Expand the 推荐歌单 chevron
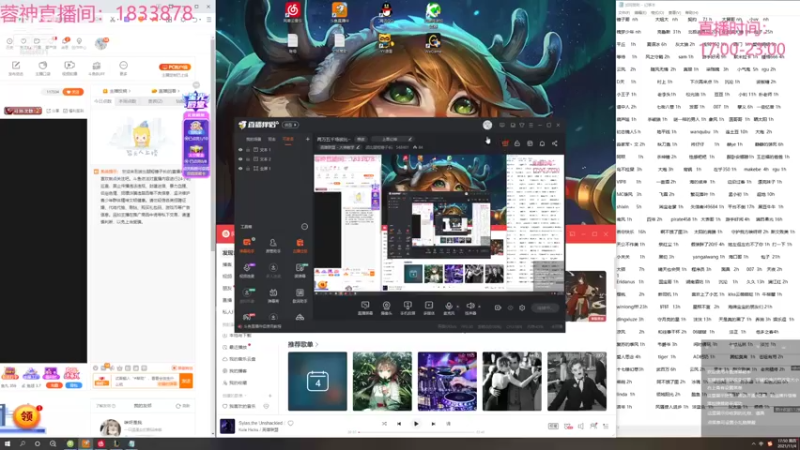The height and width of the screenshot is (450, 800). 317,345
